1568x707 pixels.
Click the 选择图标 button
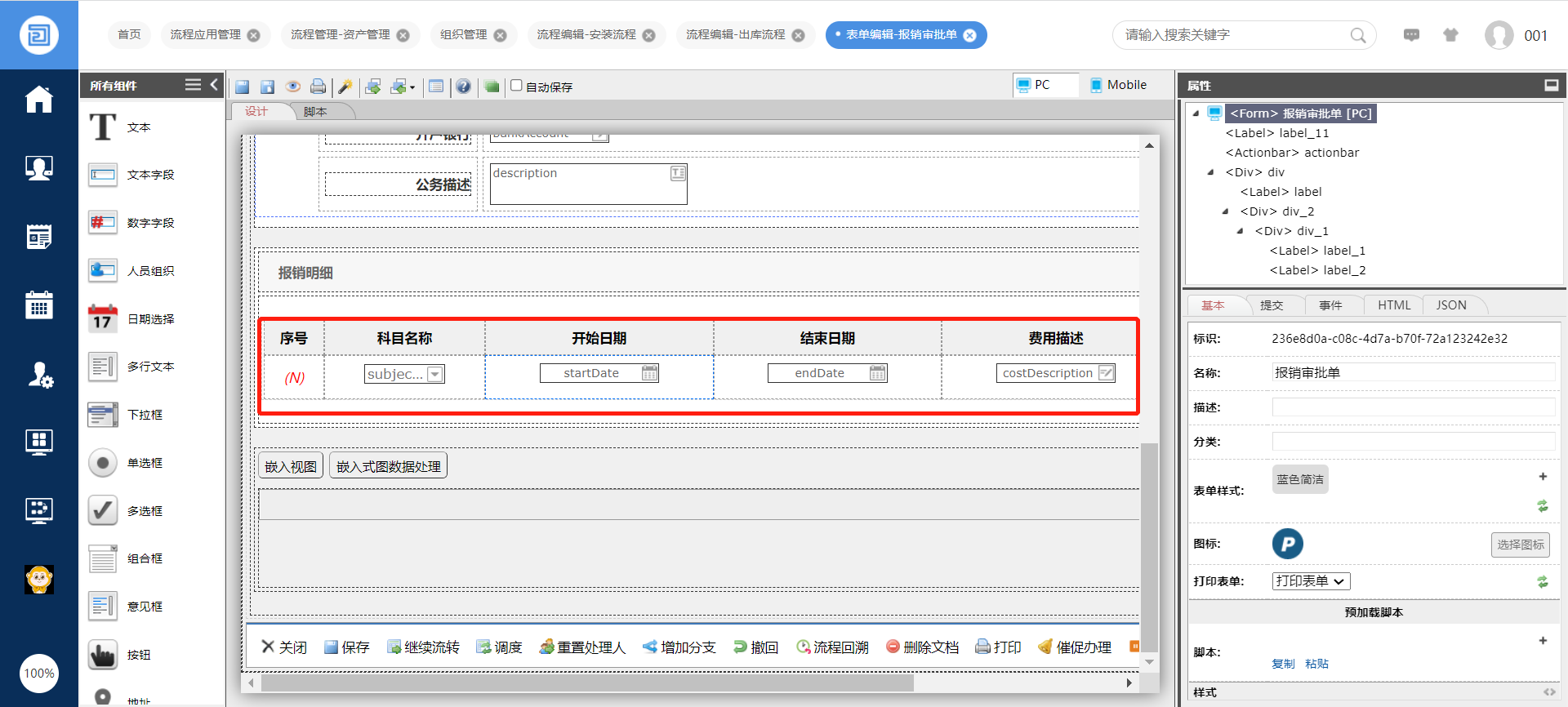point(1520,545)
